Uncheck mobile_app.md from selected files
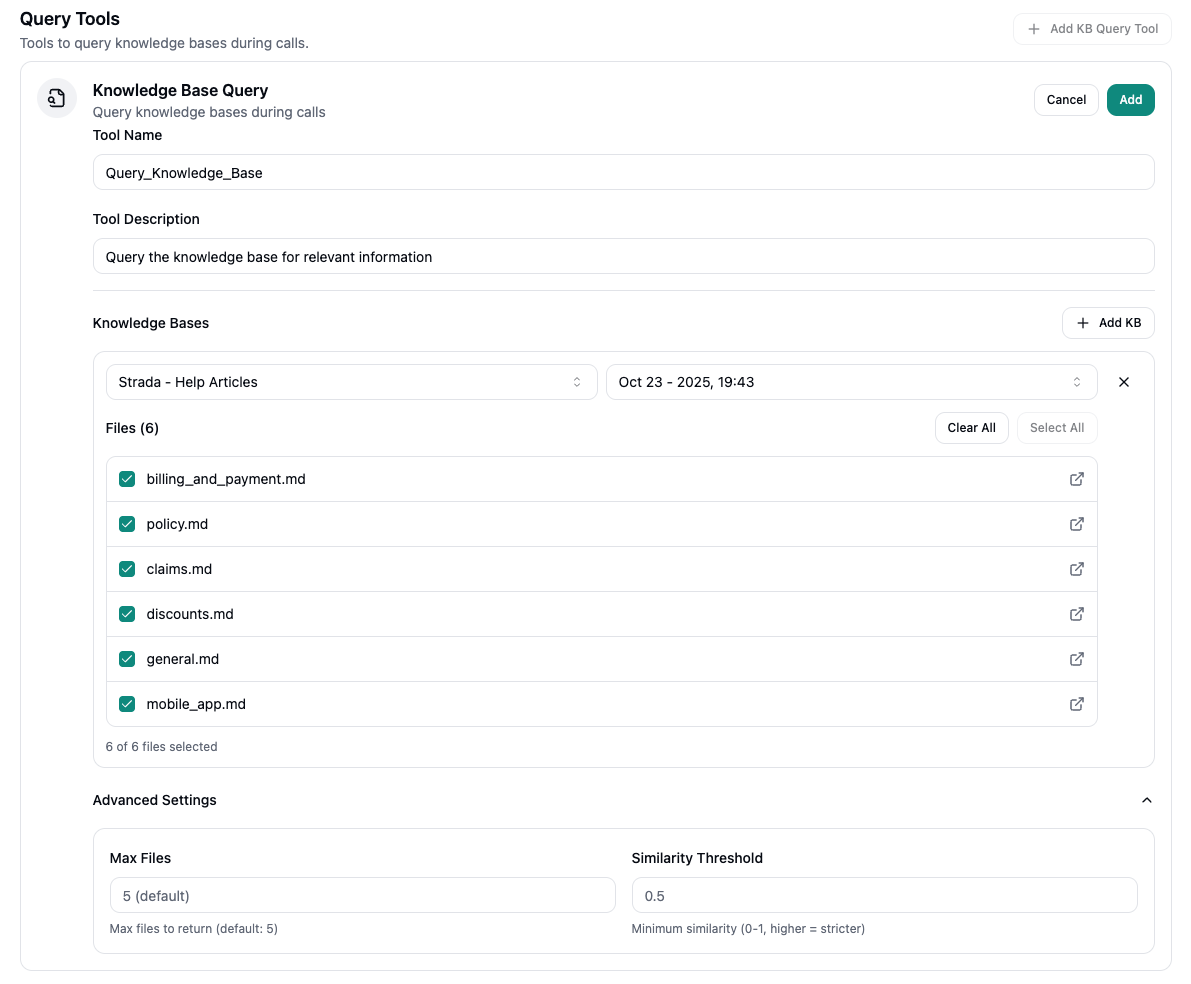 pyautogui.click(x=127, y=704)
